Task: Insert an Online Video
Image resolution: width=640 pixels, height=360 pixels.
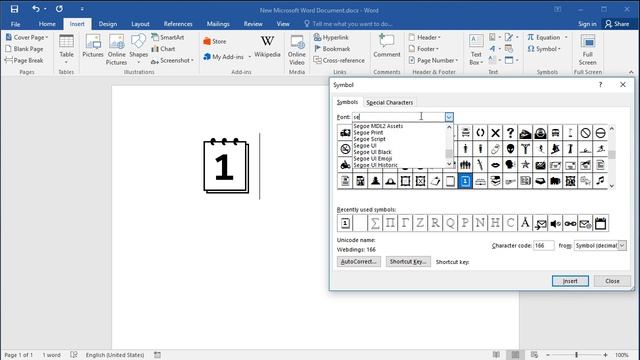Action: coord(297,49)
